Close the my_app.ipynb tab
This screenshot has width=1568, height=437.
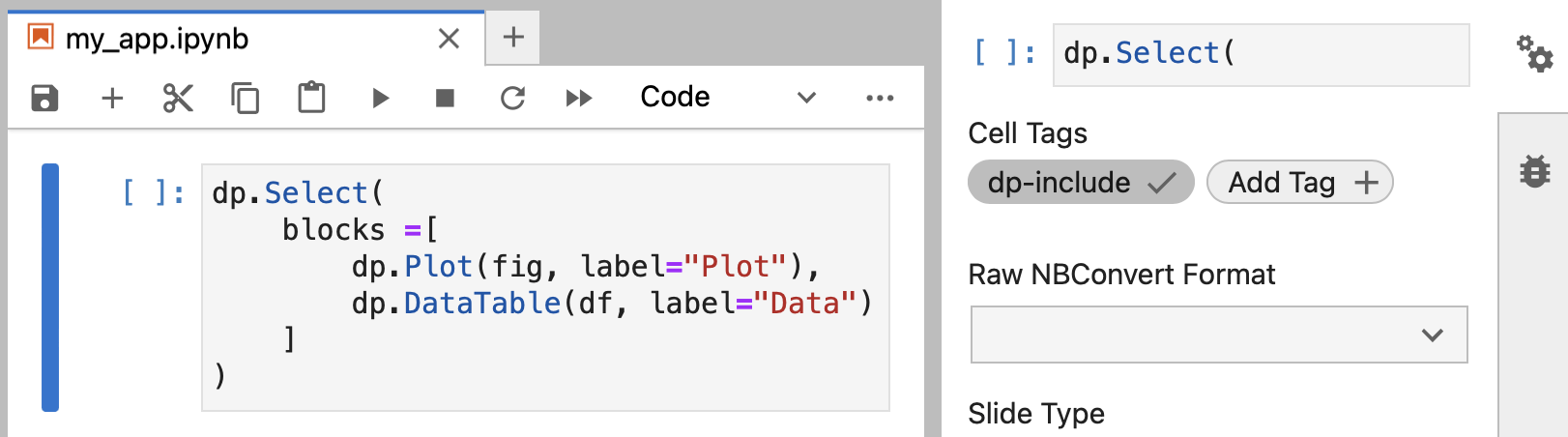pyautogui.click(x=449, y=39)
